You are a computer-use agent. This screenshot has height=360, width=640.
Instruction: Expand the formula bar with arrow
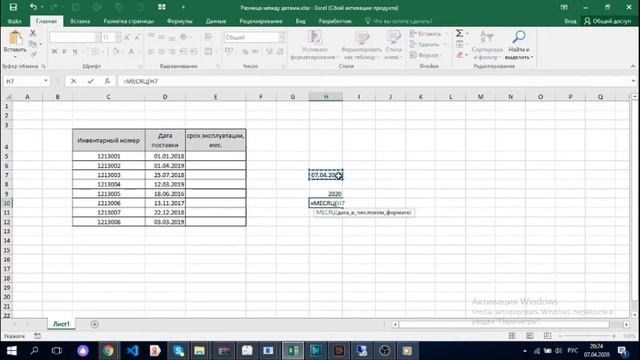point(633,81)
